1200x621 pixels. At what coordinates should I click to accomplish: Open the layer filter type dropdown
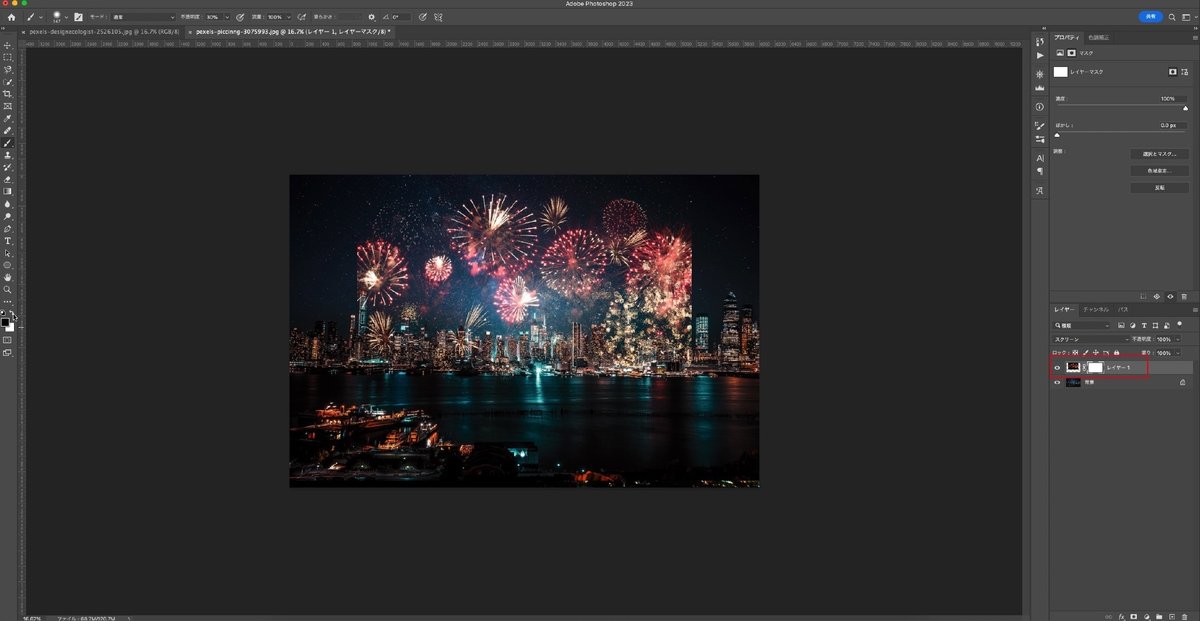1083,325
